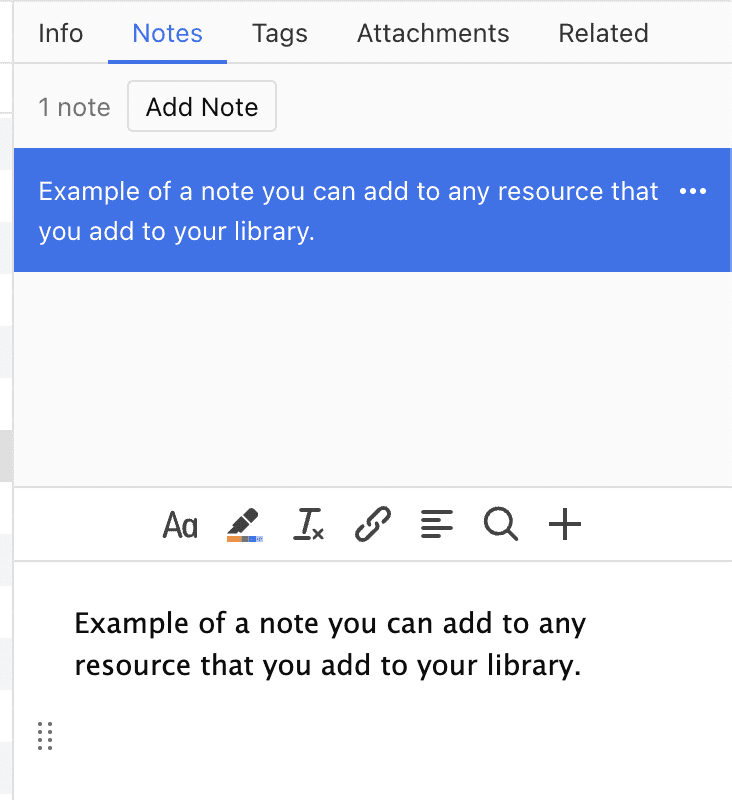Click the plus insert icon in editor toolbar
The height and width of the screenshot is (800, 732).
tap(565, 524)
